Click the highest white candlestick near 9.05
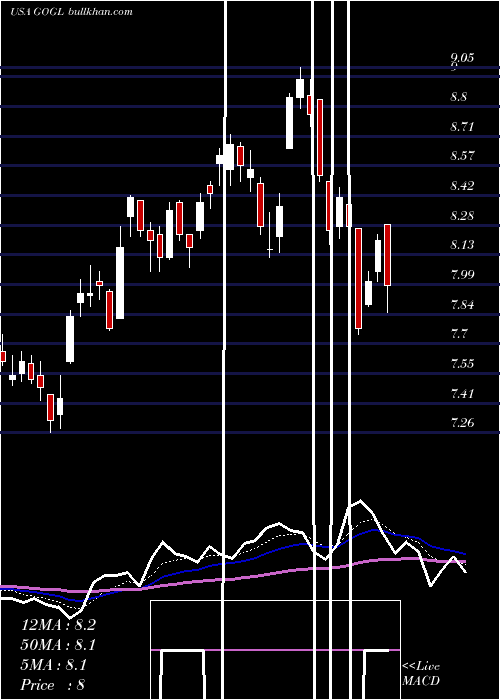Screen dimensions: 500x700 point(300,88)
